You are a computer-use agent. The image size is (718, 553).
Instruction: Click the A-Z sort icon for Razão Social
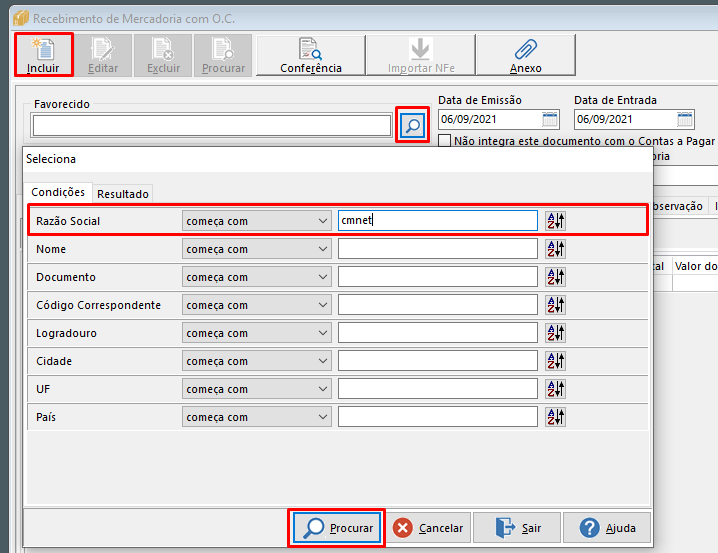tap(555, 221)
